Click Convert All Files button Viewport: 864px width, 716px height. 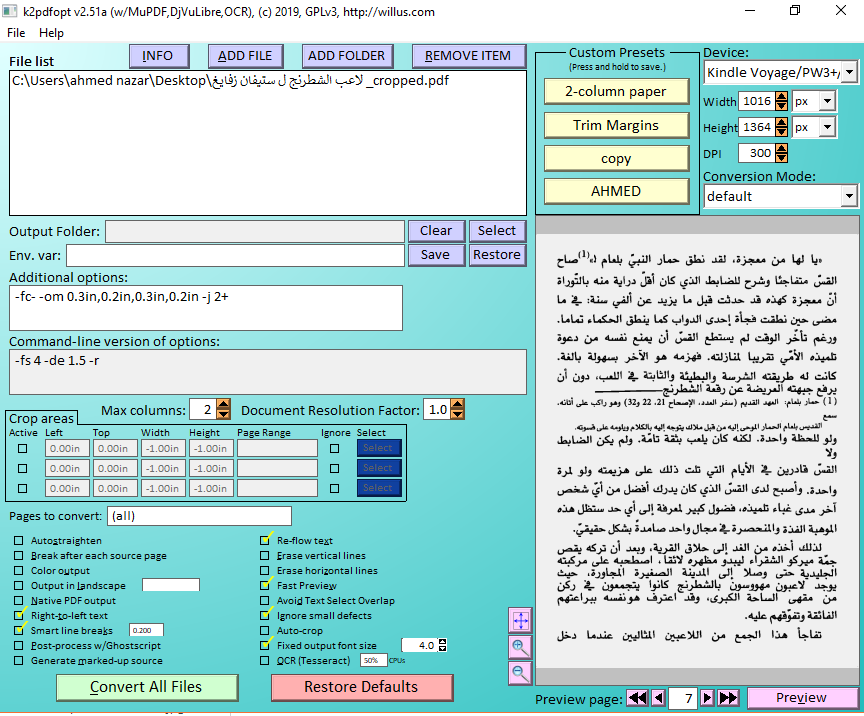click(x=147, y=687)
